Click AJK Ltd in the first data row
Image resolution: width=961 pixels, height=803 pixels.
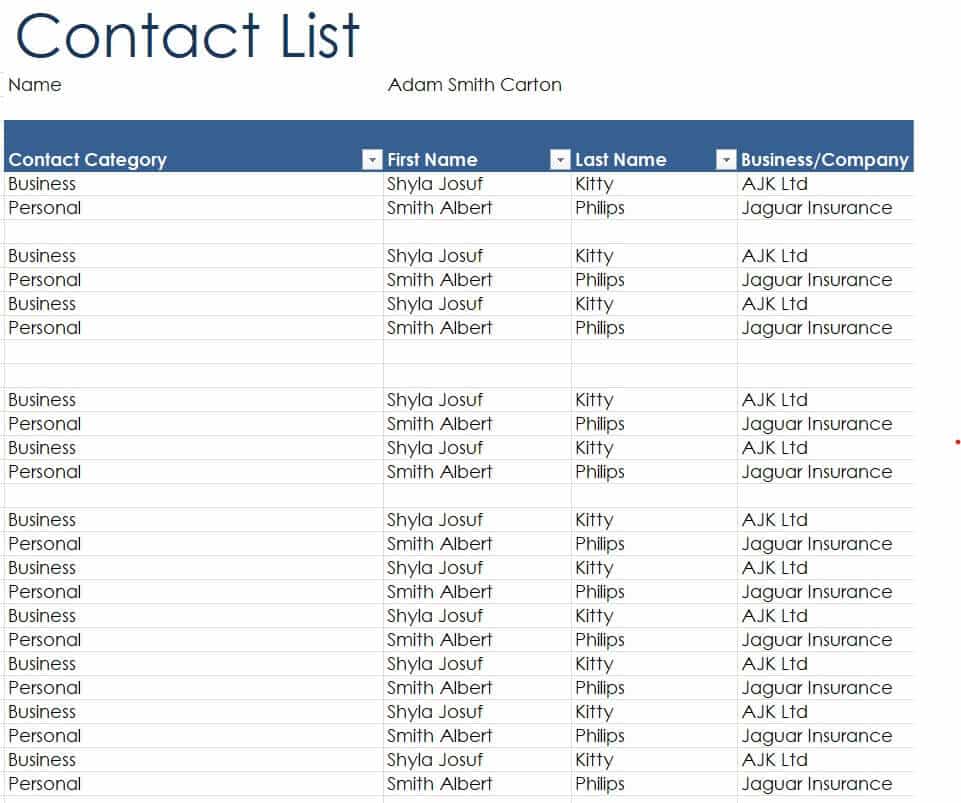(x=774, y=184)
